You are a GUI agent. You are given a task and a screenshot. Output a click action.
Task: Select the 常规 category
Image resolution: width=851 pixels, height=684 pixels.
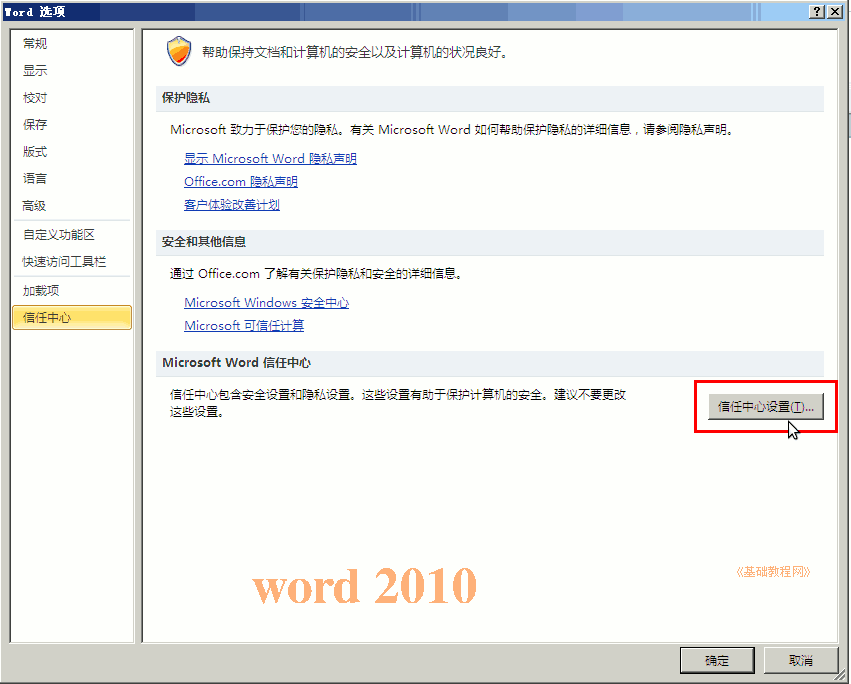tap(72, 43)
